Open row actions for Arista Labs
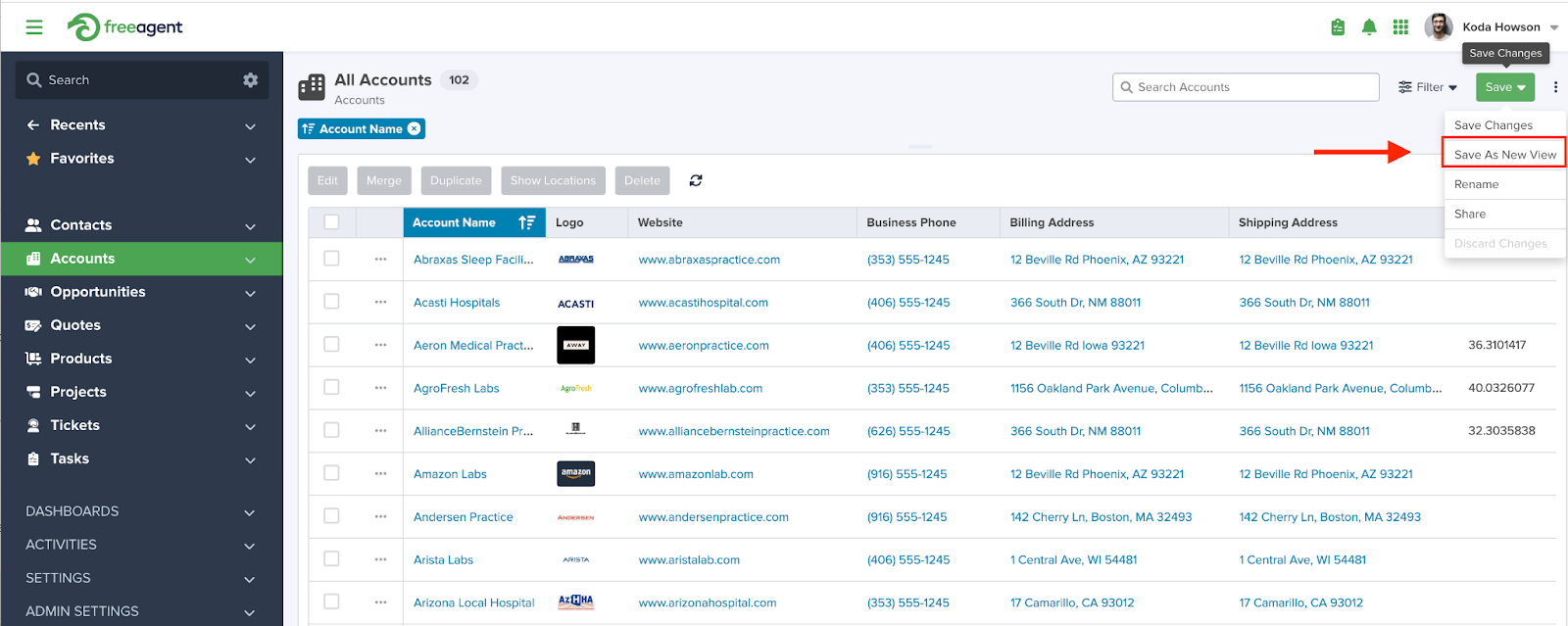This screenshot has width=1568, height=626. tap(380, 559)
